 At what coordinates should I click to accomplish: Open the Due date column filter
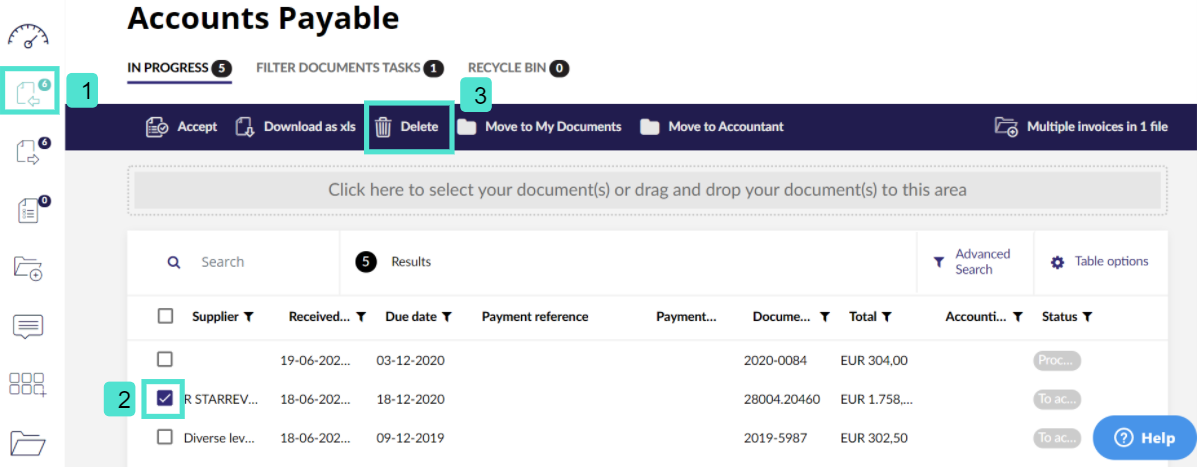pyautogui.click(x=447, y=317)
